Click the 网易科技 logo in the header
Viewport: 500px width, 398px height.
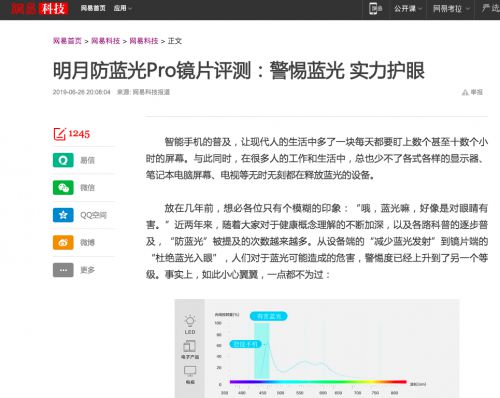pyautogui.click(x=39, y=8)
